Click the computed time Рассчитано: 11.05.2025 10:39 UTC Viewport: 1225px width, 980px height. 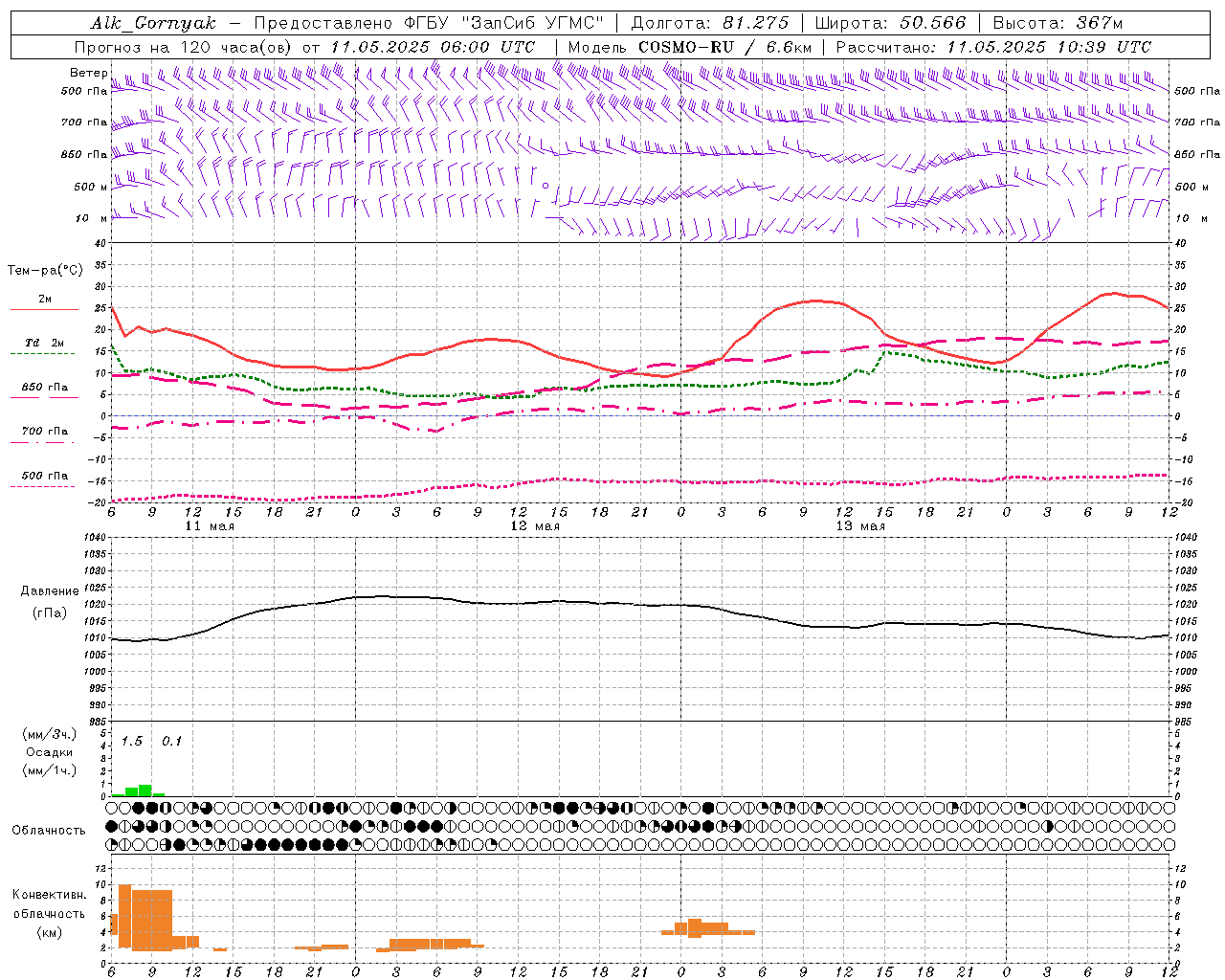point(993,47)
